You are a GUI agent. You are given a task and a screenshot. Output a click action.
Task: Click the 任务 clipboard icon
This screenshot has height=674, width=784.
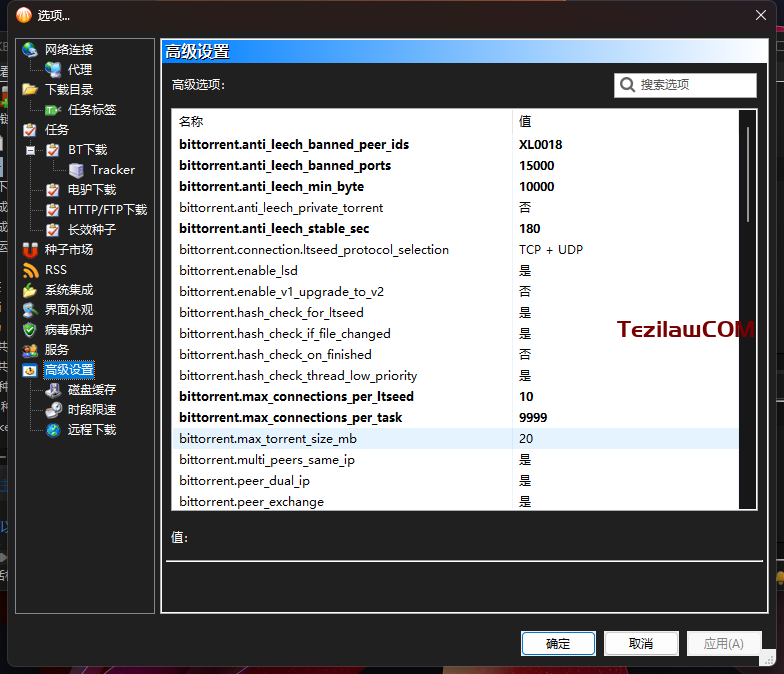[30, 130]
